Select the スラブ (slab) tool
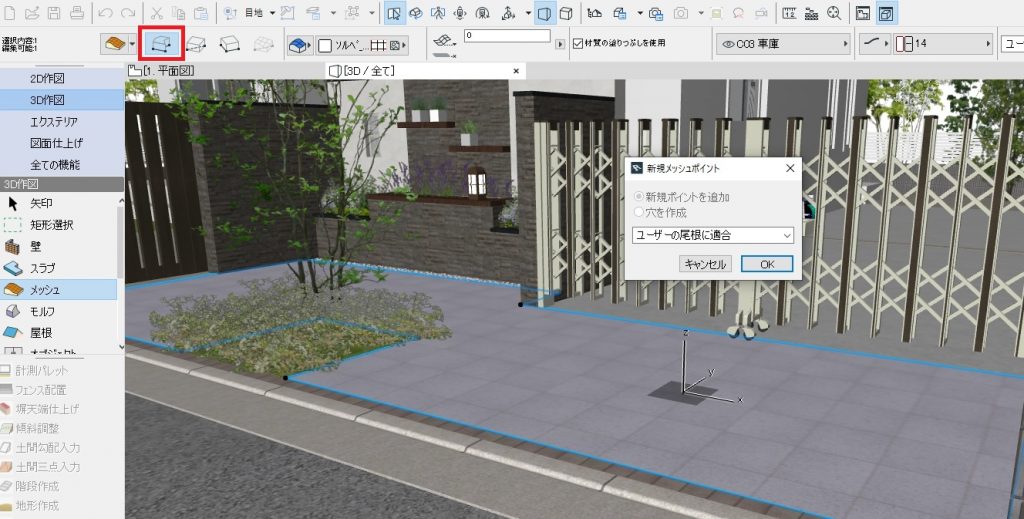This screenshot has height=519, width=1024. tap(42, 268)
